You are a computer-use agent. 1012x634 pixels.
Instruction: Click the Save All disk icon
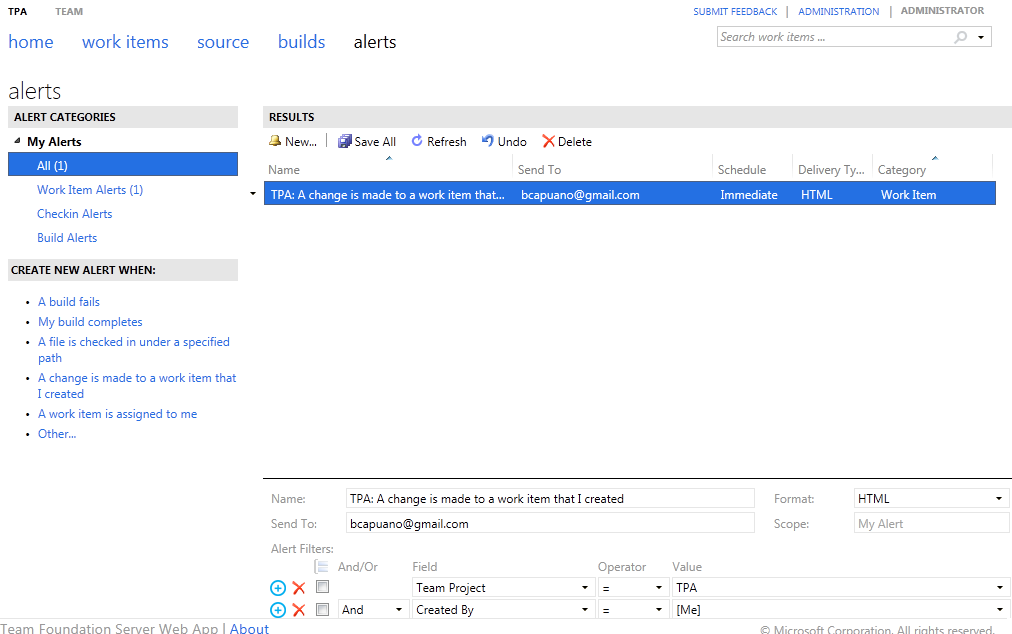tap(345, 142)
